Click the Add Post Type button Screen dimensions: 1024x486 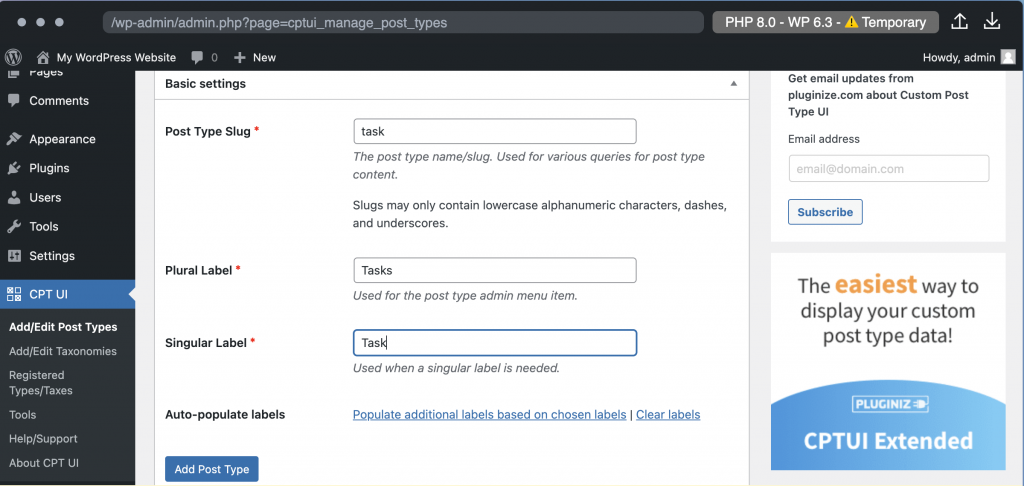(212, 469)
